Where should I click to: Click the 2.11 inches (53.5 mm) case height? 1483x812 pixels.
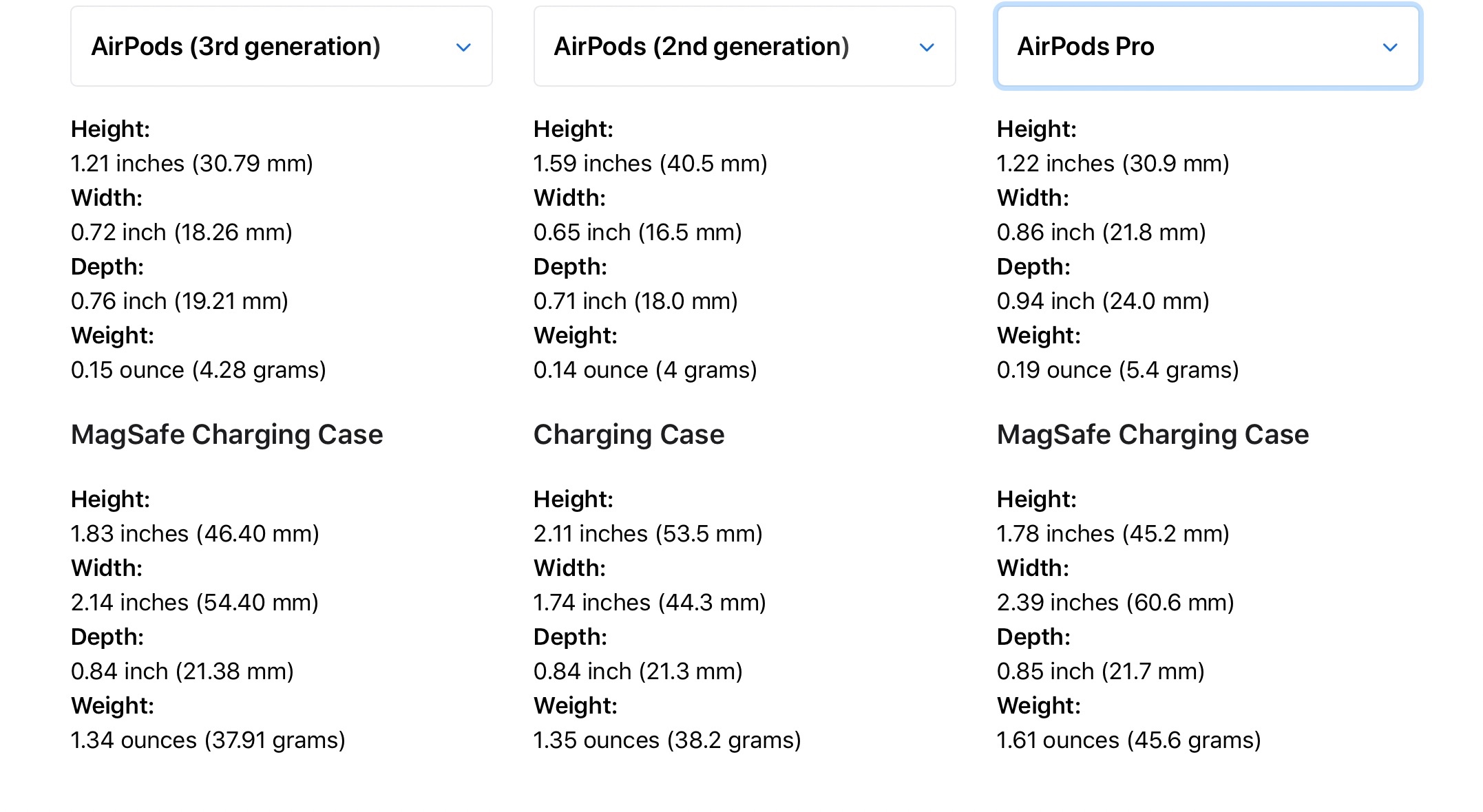point(647,534)
